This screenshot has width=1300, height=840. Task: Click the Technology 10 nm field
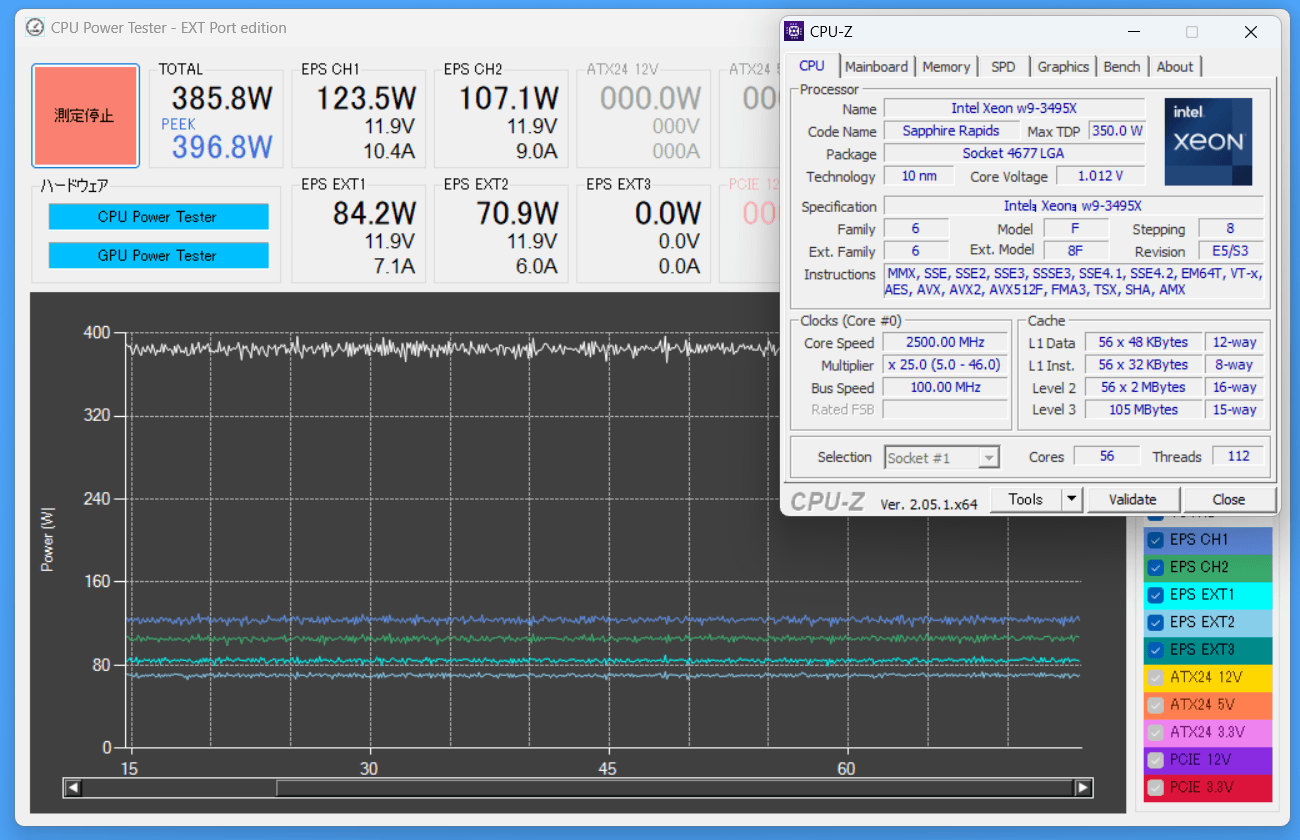click(920, 176)
